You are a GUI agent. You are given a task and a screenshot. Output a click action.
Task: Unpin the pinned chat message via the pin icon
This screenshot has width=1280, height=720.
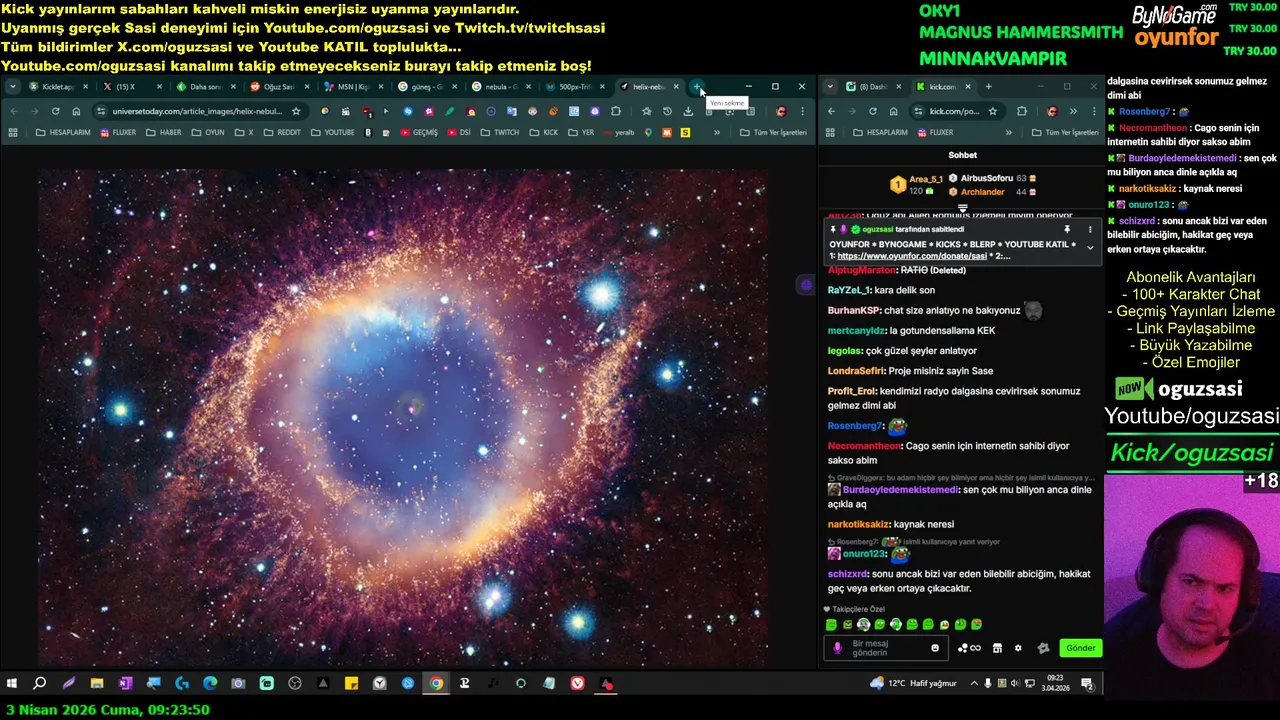(x=1067, y=229)
